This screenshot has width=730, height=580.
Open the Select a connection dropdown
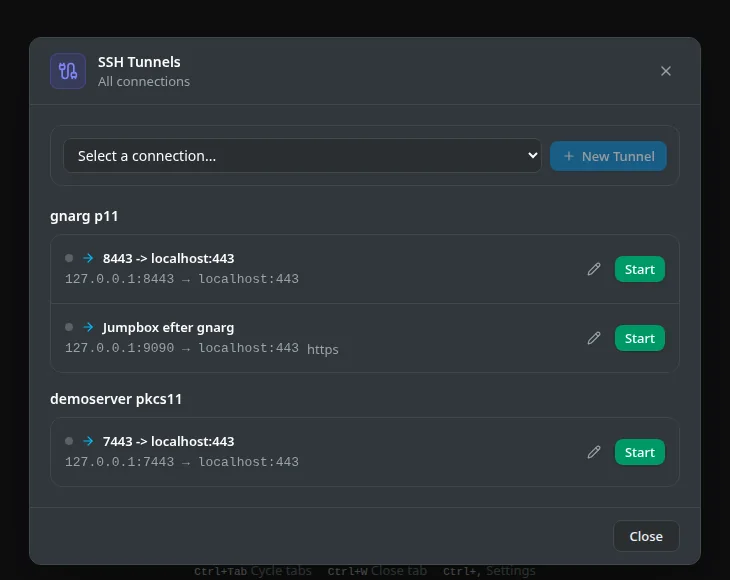click(x=302, y=156)
